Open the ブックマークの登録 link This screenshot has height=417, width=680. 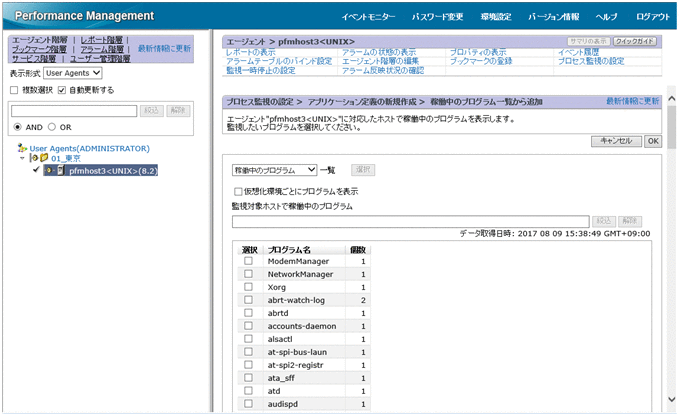(481, 61)
